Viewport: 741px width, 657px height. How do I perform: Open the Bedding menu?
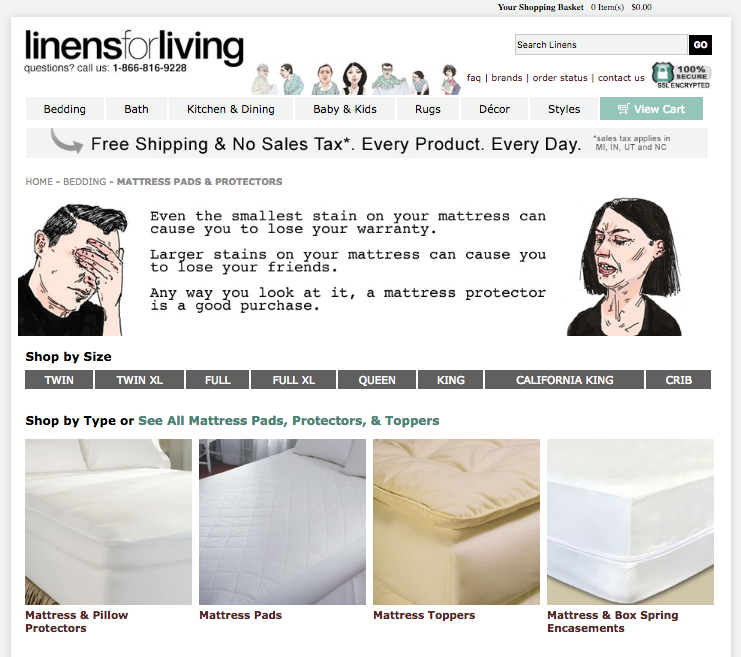click(x=65, y=109)
